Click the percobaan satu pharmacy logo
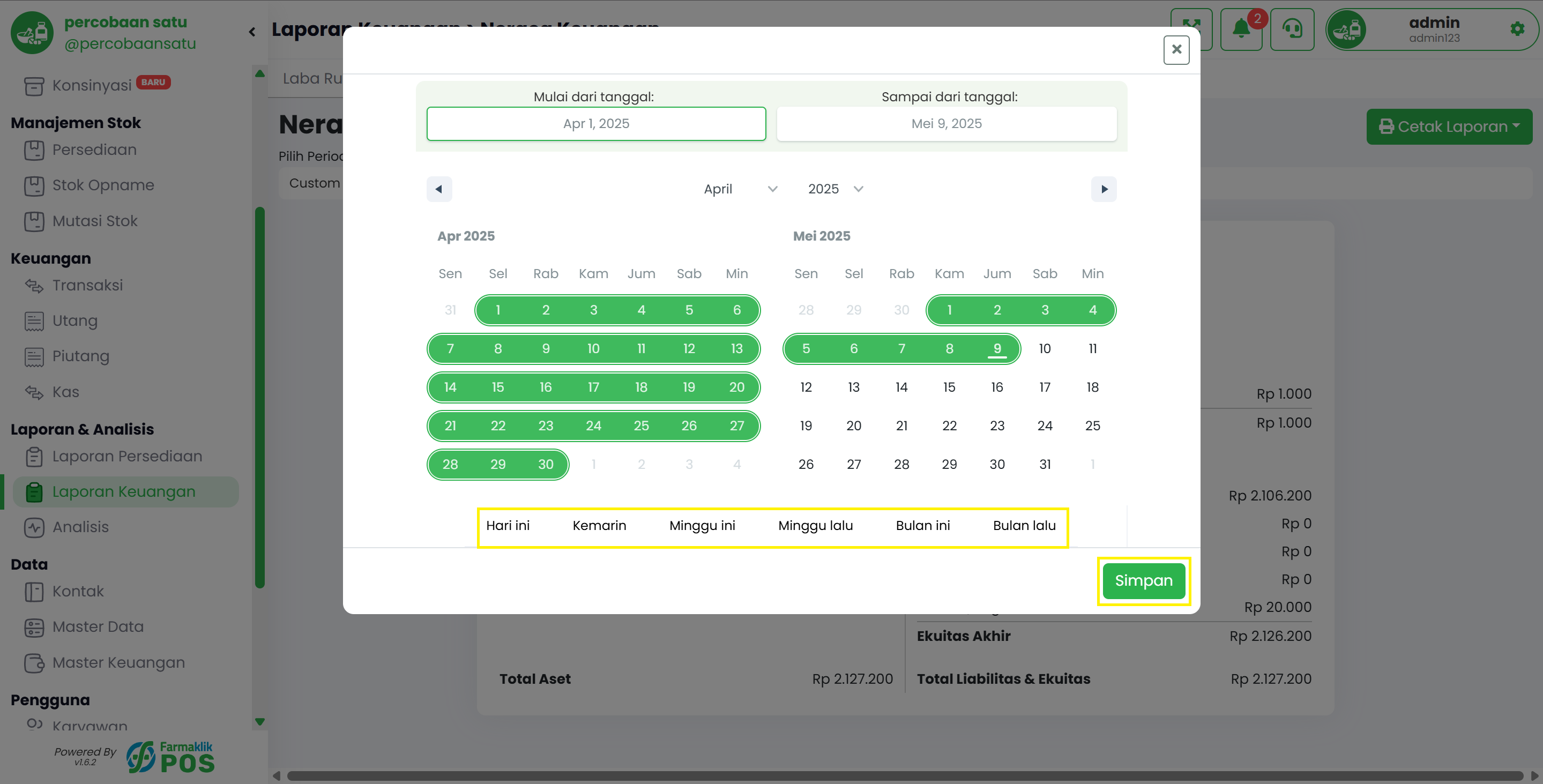Screen dimensions: 1543x784 (x=32, y=32)
